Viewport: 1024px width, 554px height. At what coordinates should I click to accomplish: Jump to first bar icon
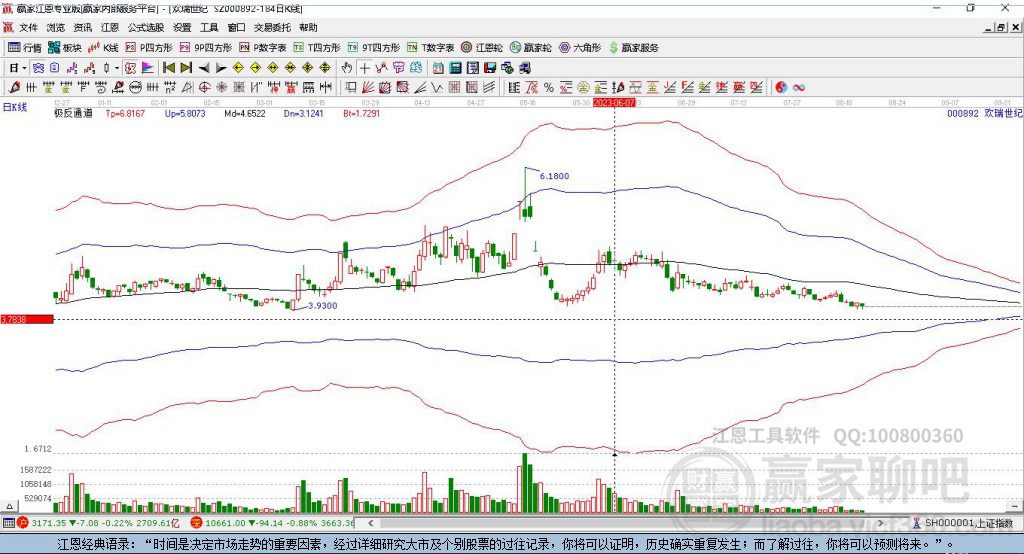click(168, 68)
